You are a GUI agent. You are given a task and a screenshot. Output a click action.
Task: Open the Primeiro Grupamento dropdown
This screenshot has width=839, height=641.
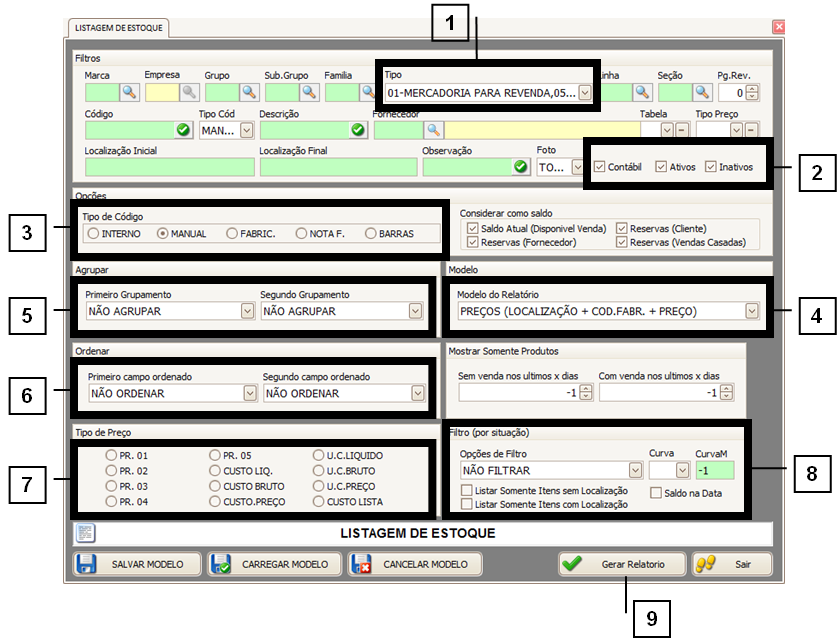tap(247, 311)
